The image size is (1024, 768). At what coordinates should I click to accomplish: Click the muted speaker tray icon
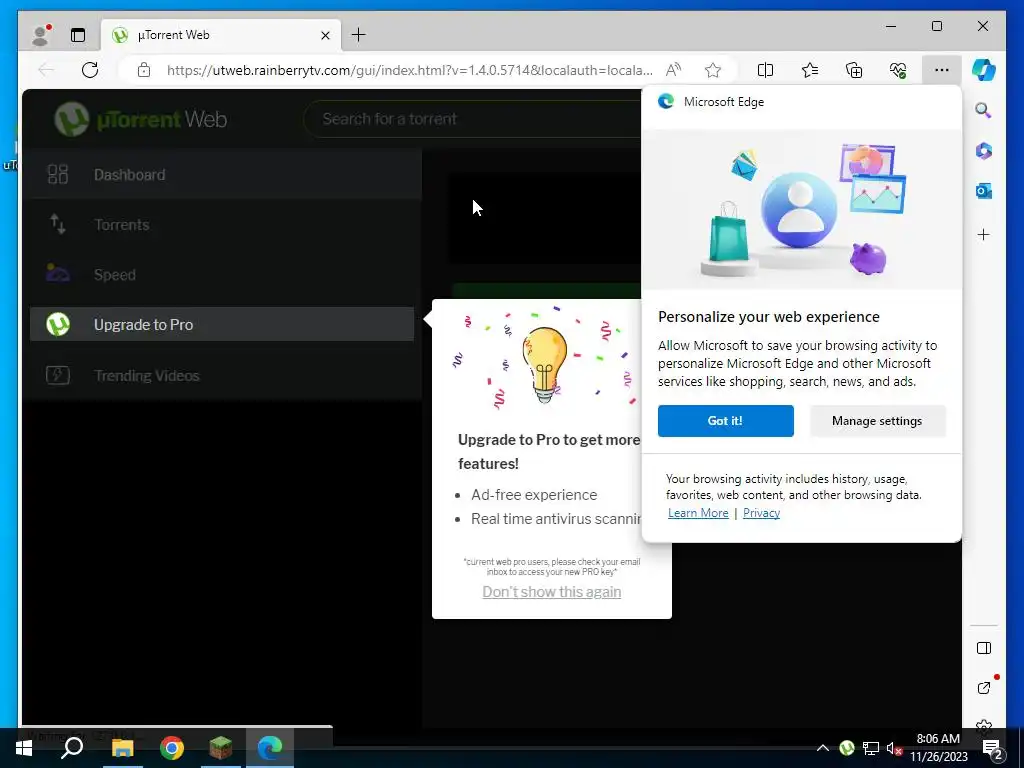pyautogui.click(x=894, y=748)
